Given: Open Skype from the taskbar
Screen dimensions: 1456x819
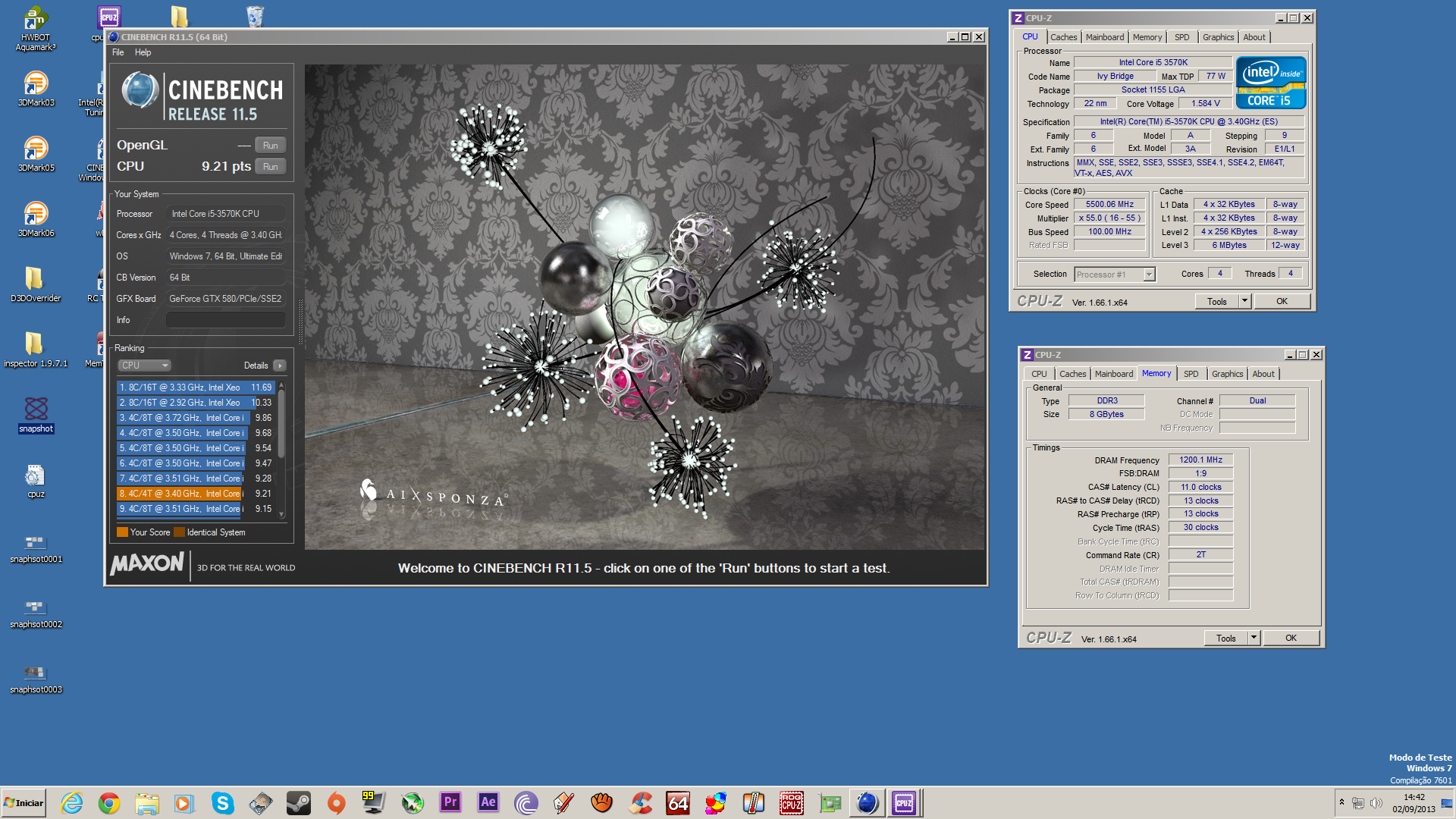Looking at the screenshot, I should coord(223,803).
